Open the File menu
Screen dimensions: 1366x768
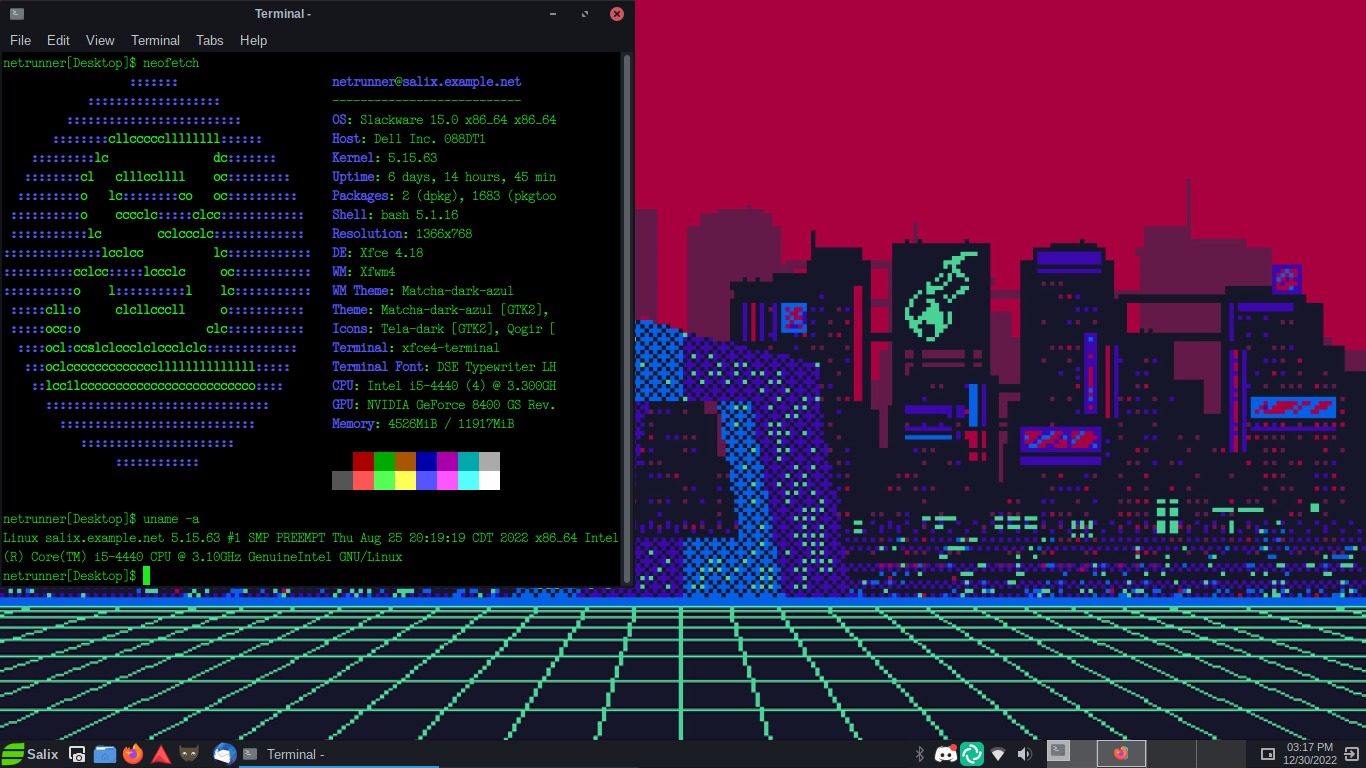20,40
